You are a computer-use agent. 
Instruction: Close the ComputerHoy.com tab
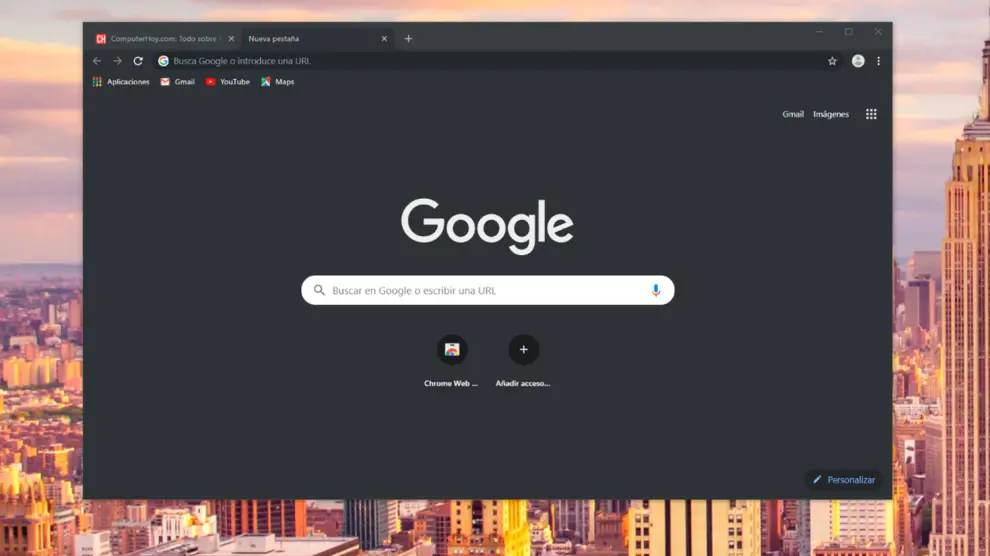point(231,39)
